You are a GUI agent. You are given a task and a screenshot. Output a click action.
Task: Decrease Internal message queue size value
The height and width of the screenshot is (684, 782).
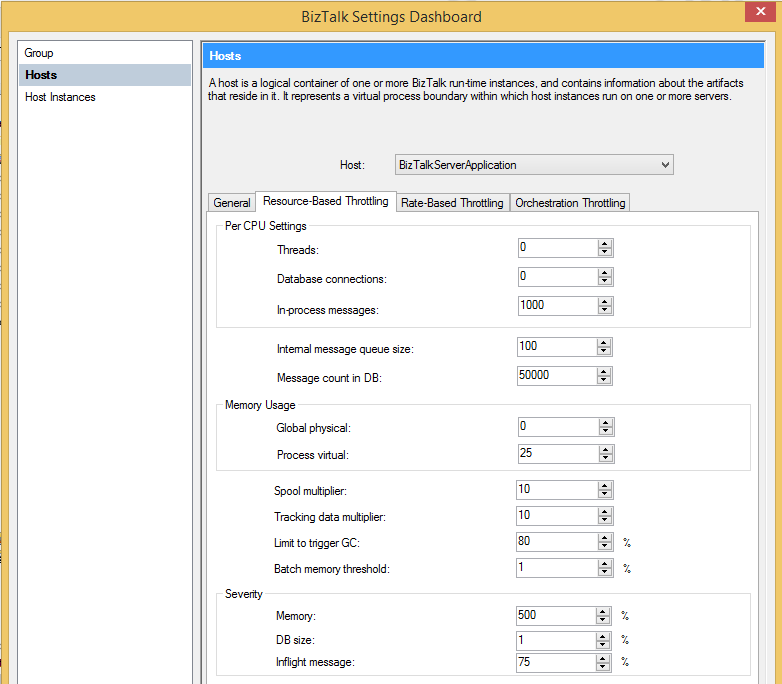[604, 351]
